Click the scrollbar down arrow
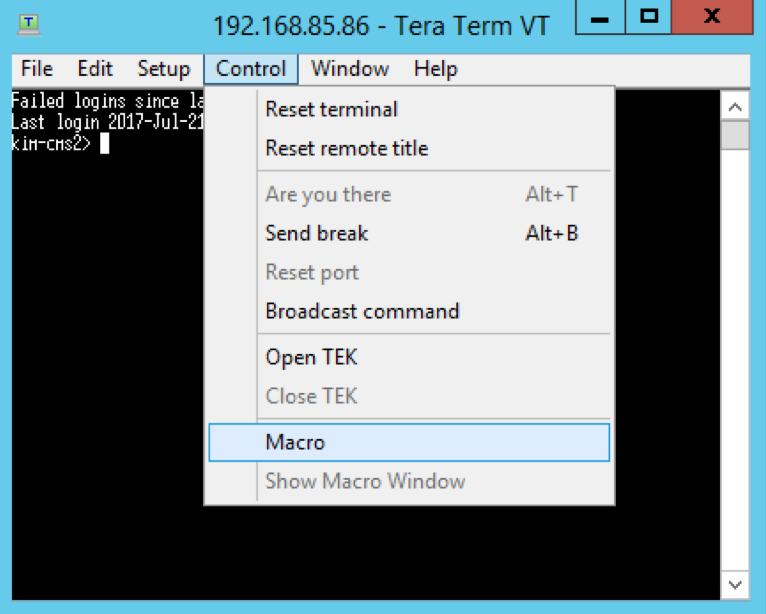This screenshot has height=614, width=766. [x=735, y=584]
